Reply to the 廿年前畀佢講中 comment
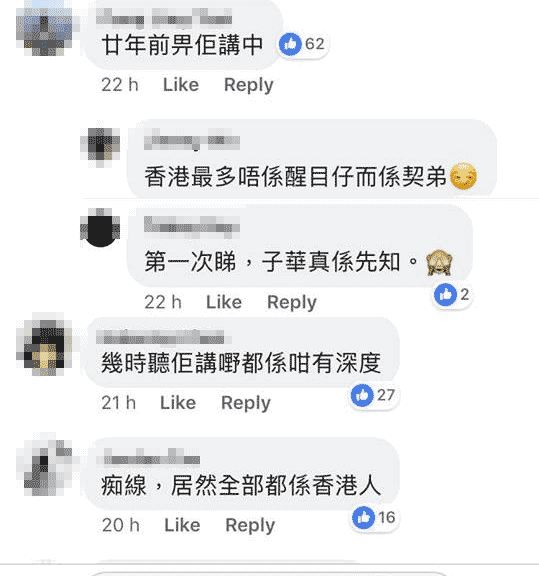539x576 pixels. click(249, 85)
